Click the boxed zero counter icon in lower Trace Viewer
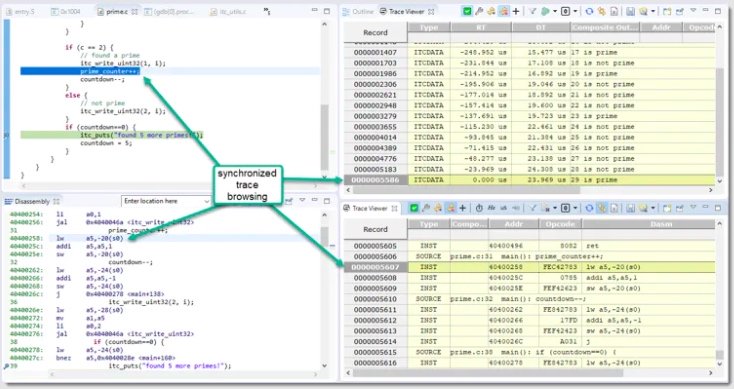Viewport: 734px width, 389px height. click(565, 208)
